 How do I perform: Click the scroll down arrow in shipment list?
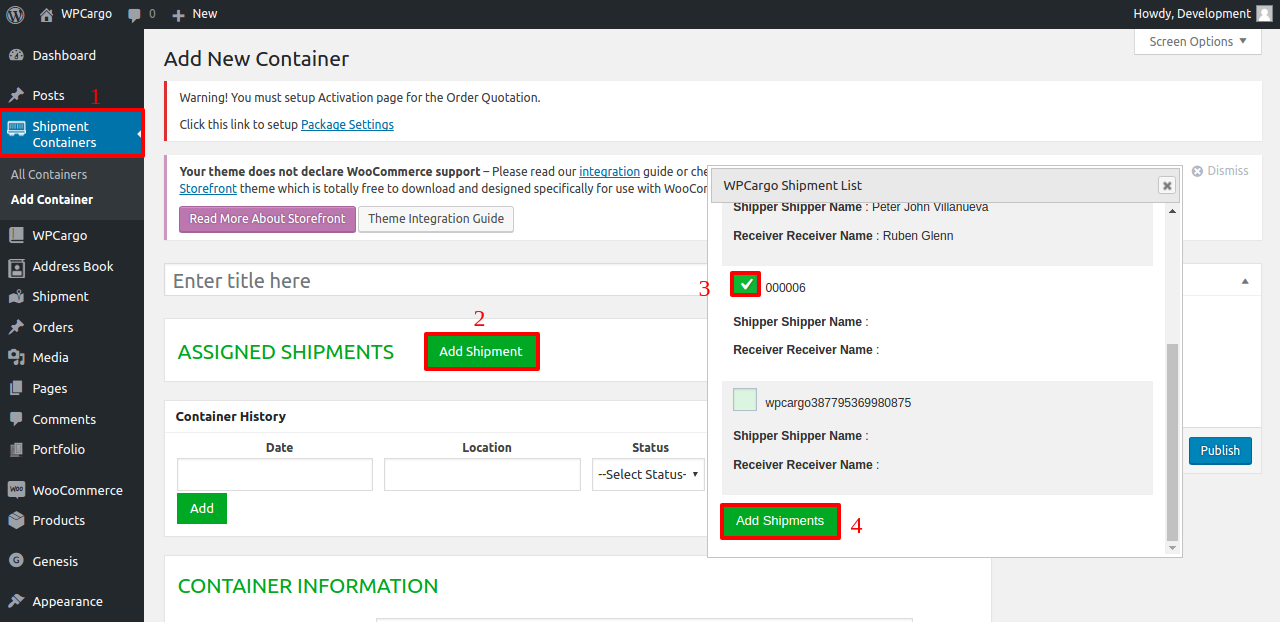click(1173, 548)
